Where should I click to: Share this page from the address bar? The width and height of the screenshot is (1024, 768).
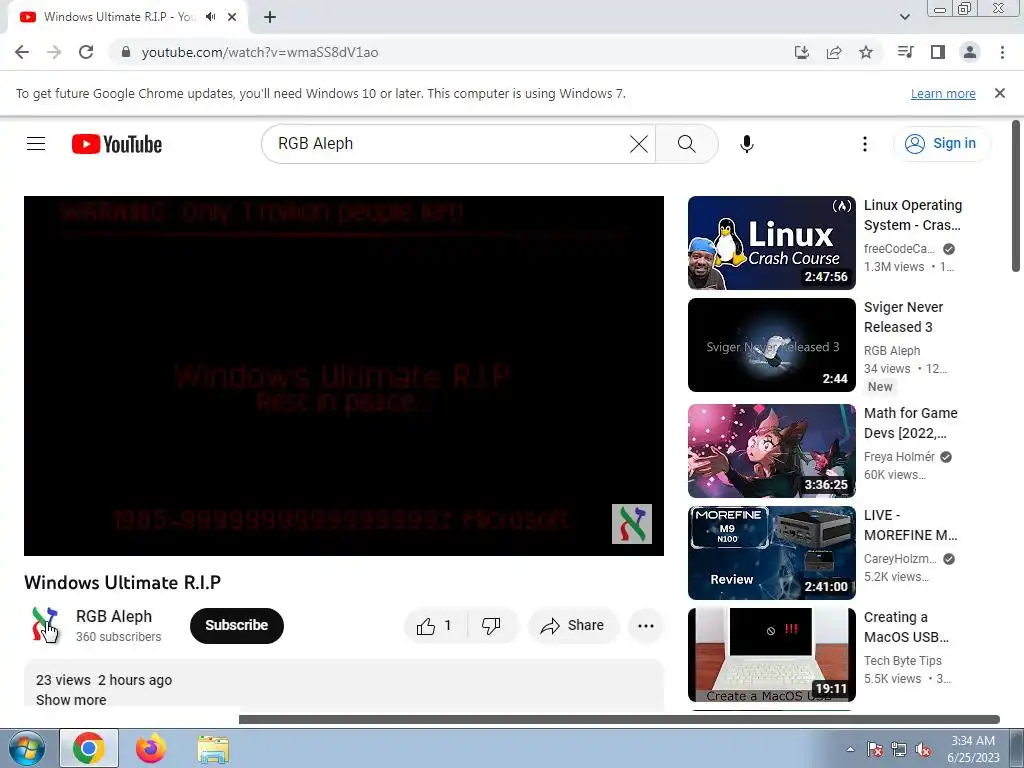pyautogui.click(x=834, y=52)
